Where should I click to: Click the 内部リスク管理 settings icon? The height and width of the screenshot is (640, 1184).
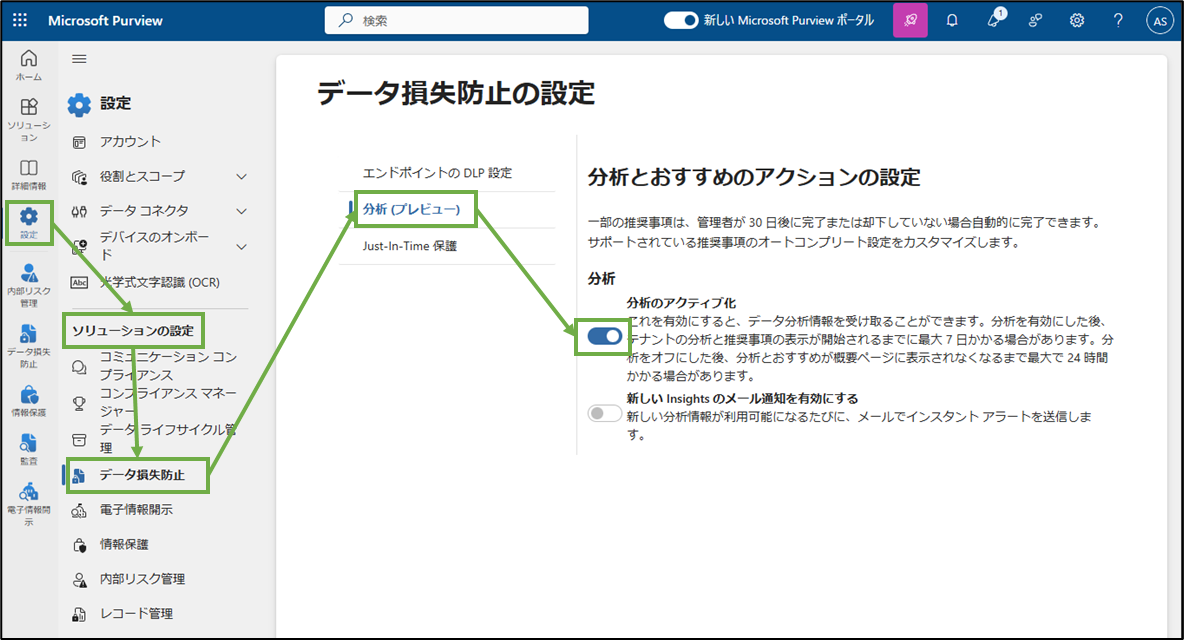pos(79,580)
